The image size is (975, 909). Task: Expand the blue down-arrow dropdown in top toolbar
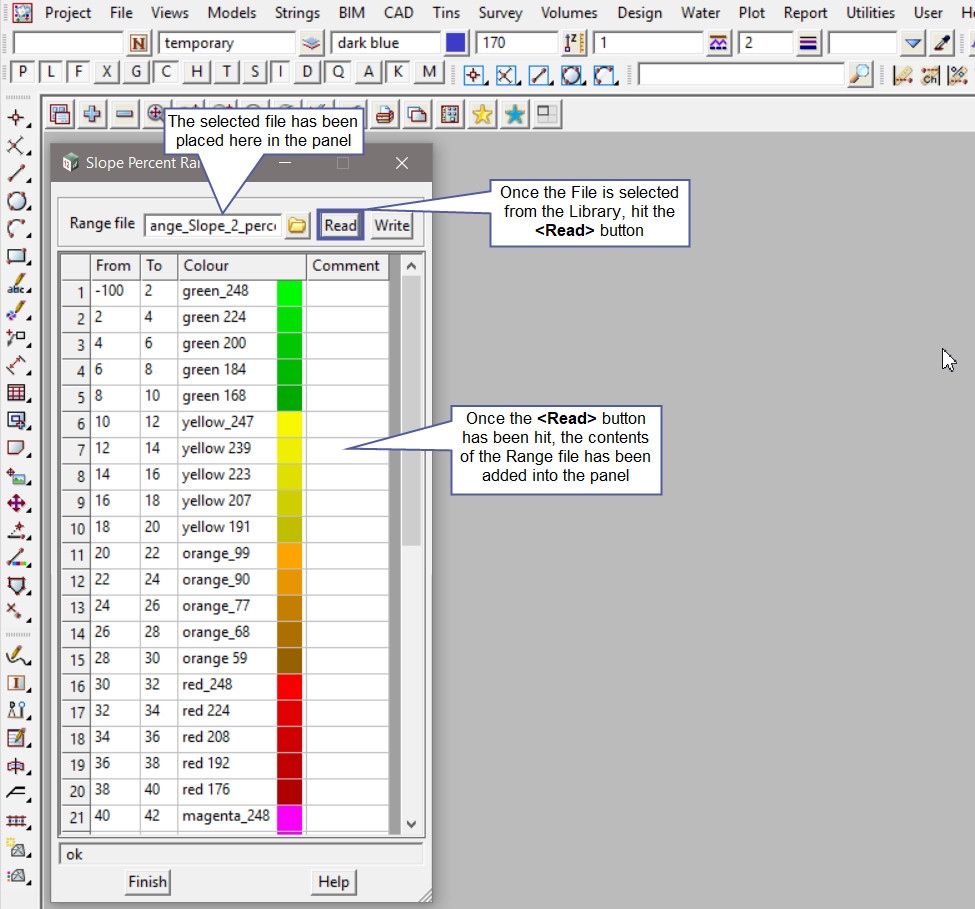pos(912,43)
